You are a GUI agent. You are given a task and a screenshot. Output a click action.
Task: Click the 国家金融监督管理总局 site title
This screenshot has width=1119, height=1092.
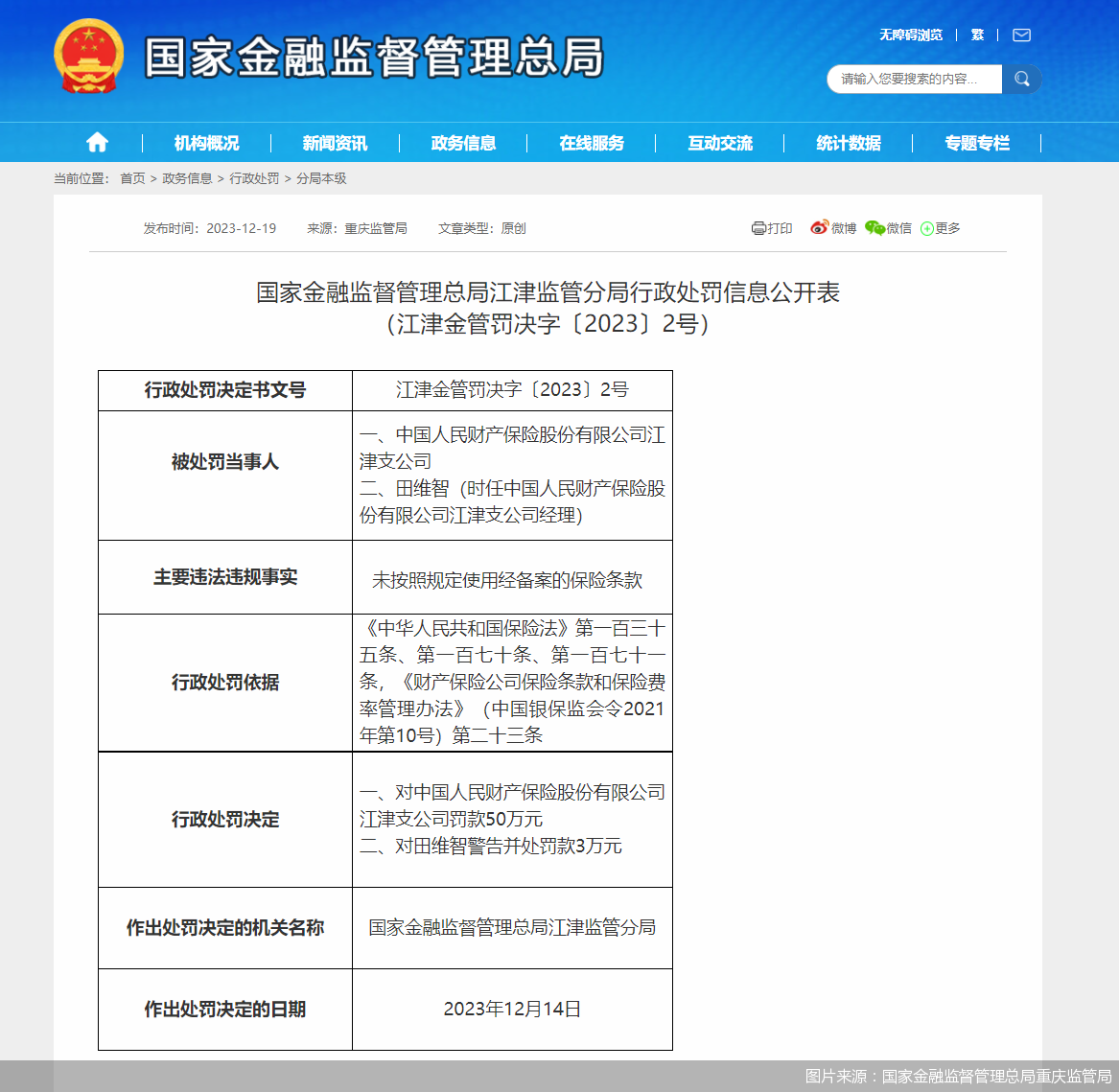coord(374,58)
